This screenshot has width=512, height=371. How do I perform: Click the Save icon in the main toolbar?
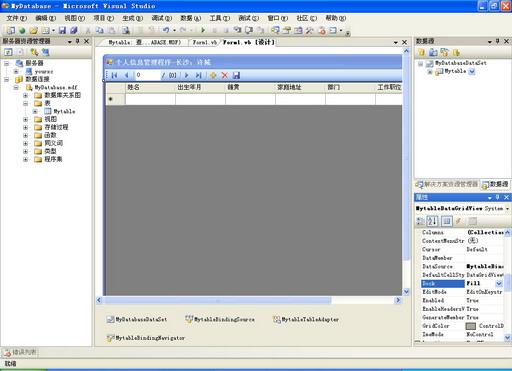(x=62, y=30)
